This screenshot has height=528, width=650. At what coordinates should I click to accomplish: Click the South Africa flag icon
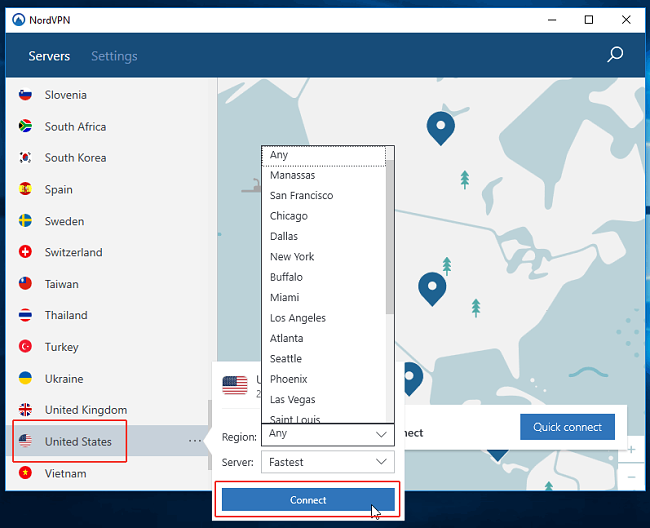click(x=25, y=126)
